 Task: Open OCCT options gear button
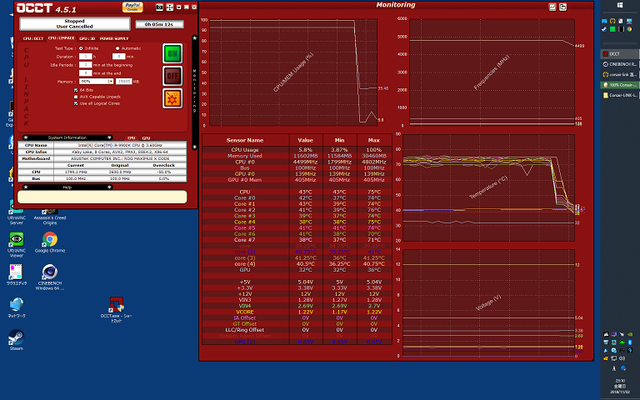172,98
